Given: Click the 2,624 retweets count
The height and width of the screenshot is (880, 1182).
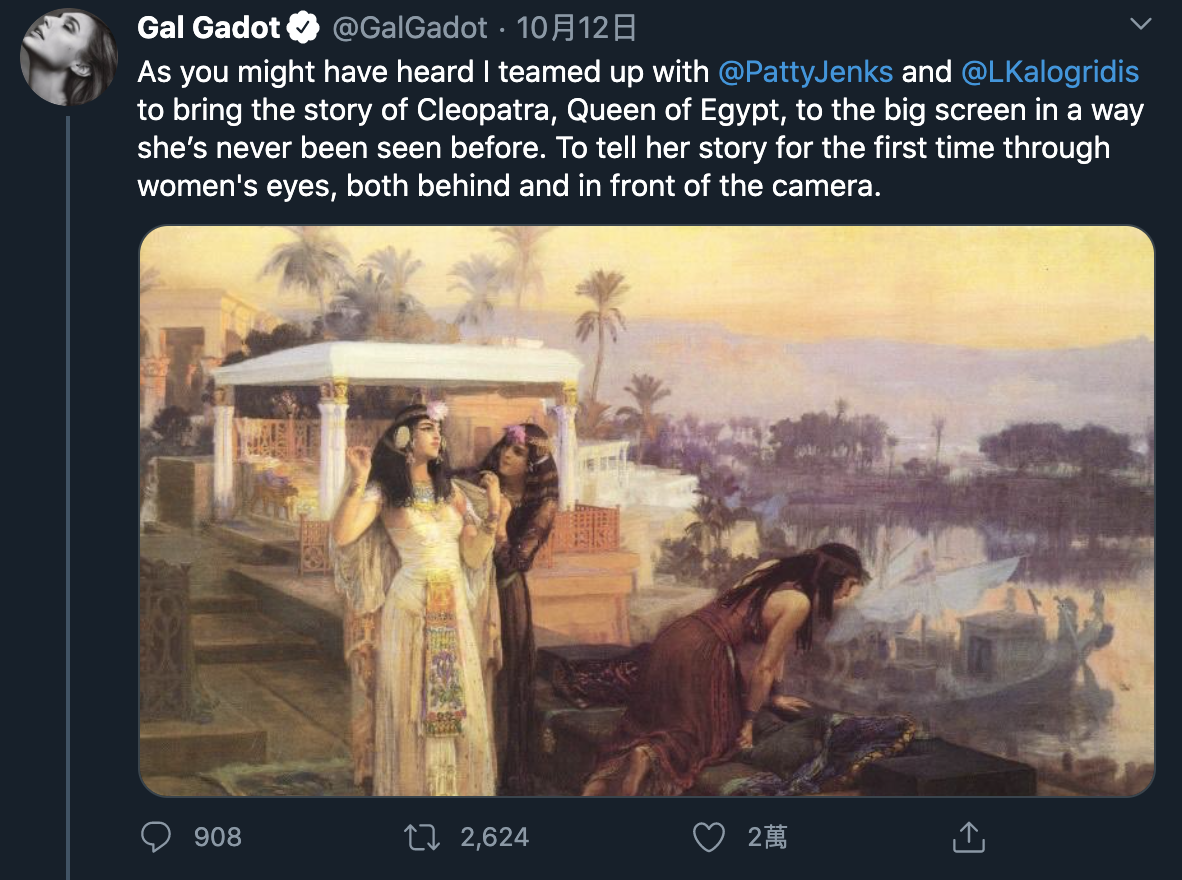Looking at the screenshot, I should (494, 836).
